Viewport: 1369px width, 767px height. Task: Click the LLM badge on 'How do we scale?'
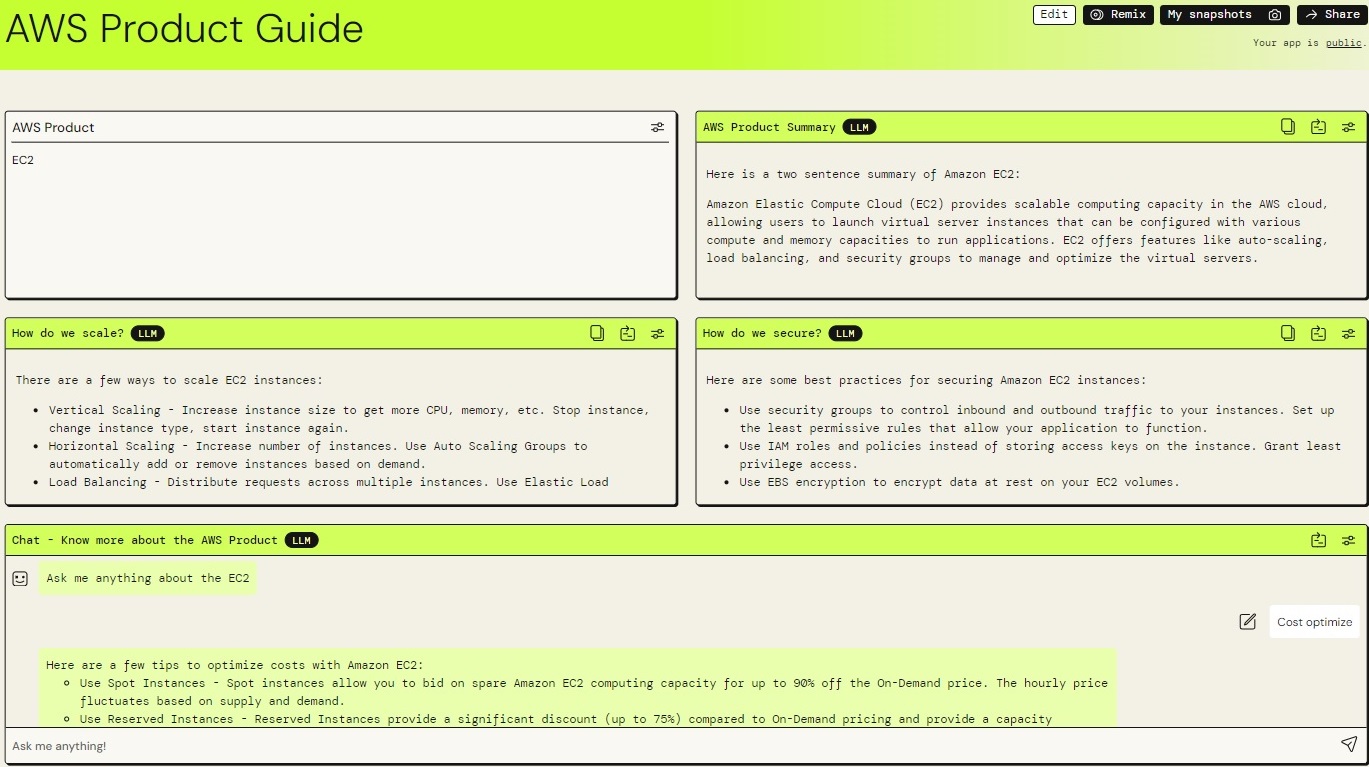[x=147, y=333]
